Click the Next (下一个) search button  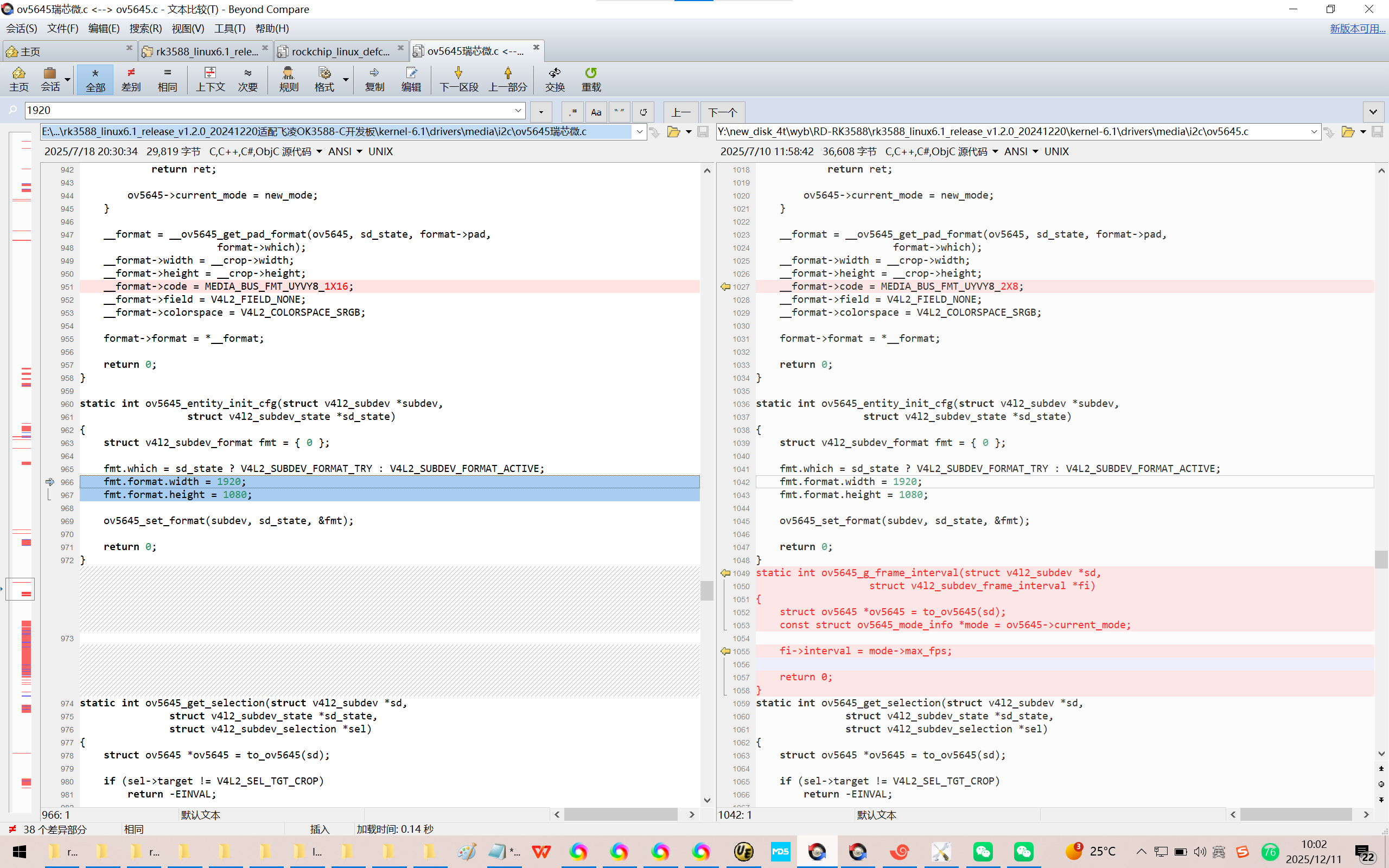point(722,112)
